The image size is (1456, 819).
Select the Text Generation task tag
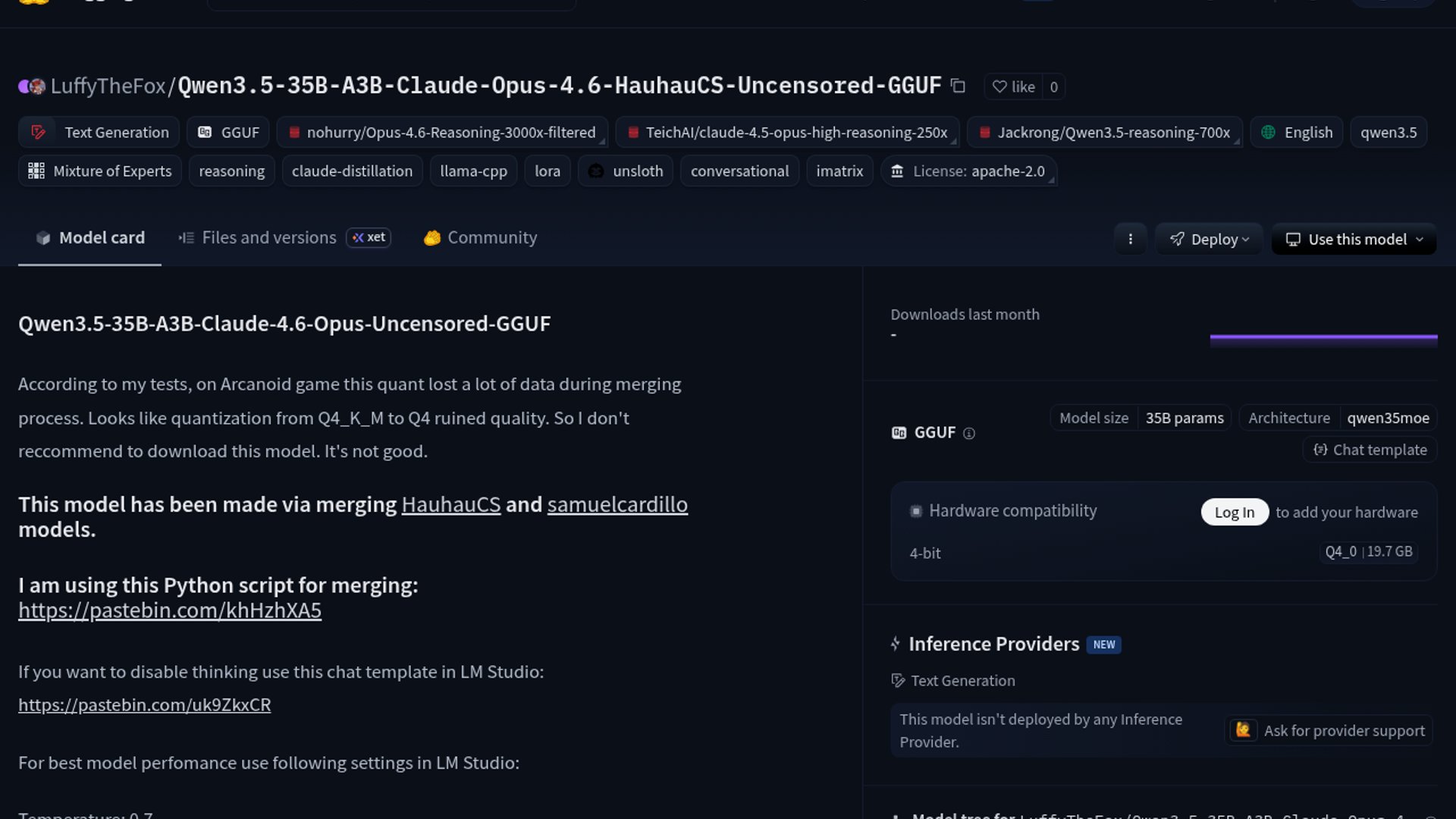point(99,132)
